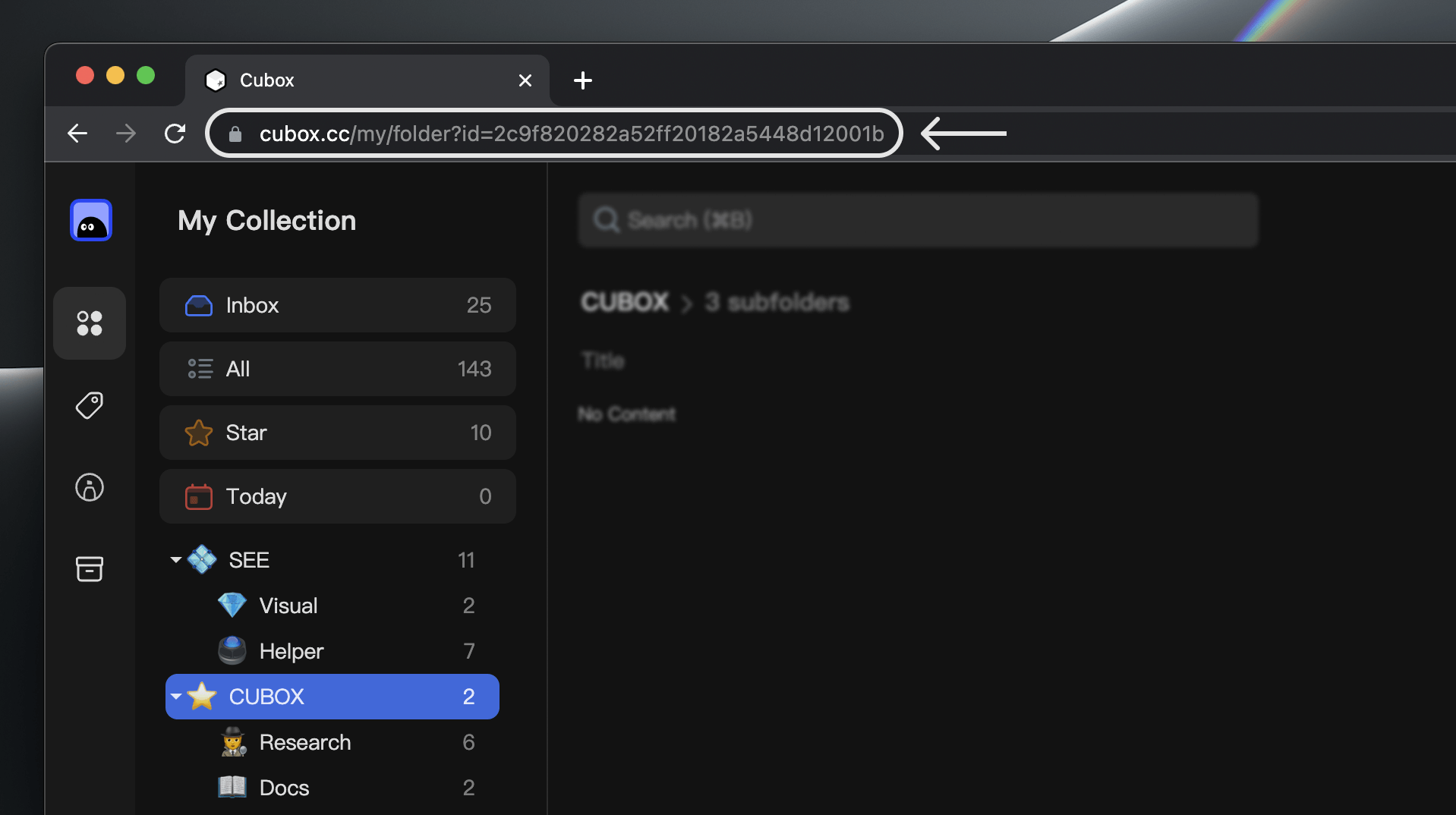Collapse the SEE folder tree arrow

pyautogui.click(x=176, y=560)
